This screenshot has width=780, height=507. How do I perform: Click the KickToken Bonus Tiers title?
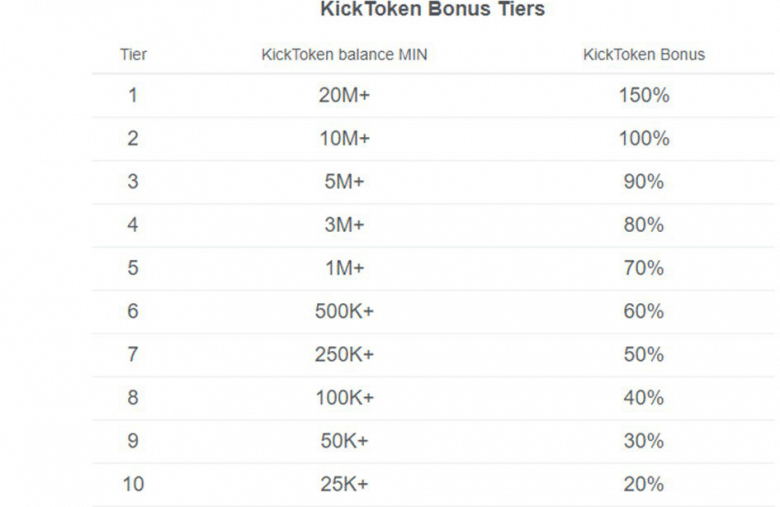point(432,9)
